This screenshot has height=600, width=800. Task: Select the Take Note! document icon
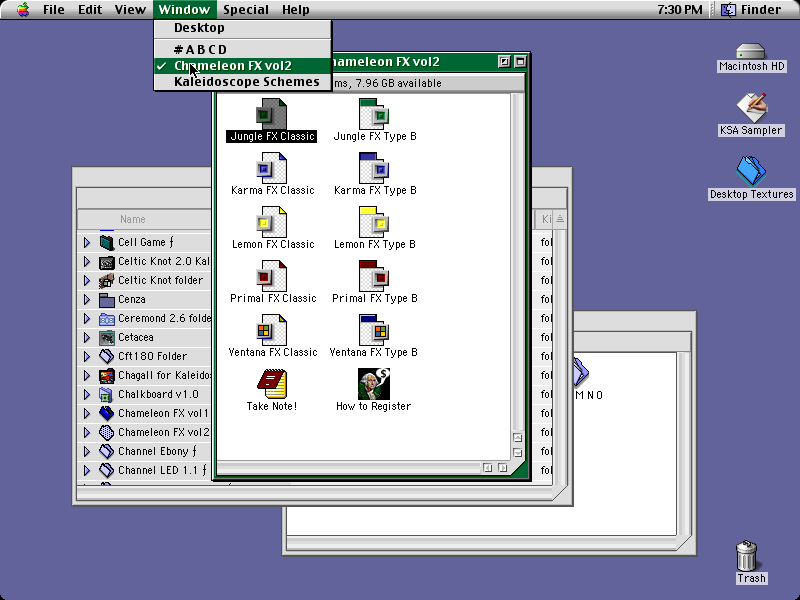[271, 384]
